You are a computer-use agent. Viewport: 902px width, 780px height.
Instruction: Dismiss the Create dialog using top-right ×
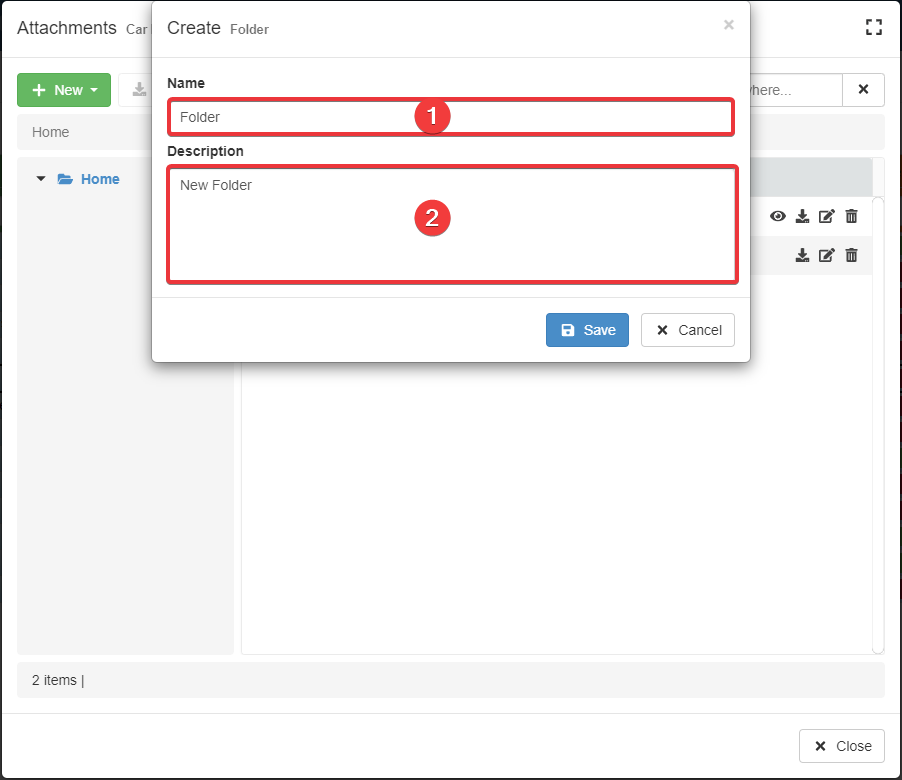[728, 25]
